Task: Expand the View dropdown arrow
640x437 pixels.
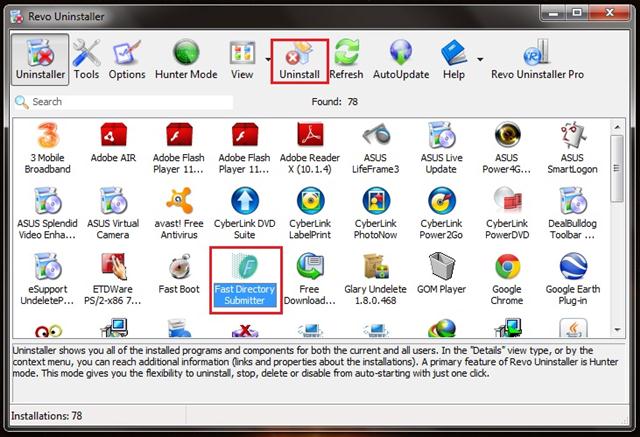Action: 268,60
